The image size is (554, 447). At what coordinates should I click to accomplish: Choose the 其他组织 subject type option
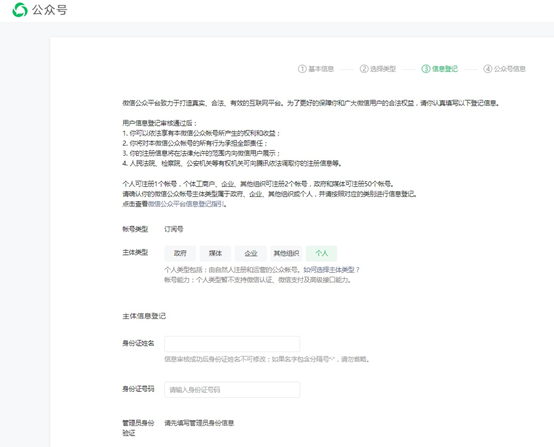(x=286, y=253)
